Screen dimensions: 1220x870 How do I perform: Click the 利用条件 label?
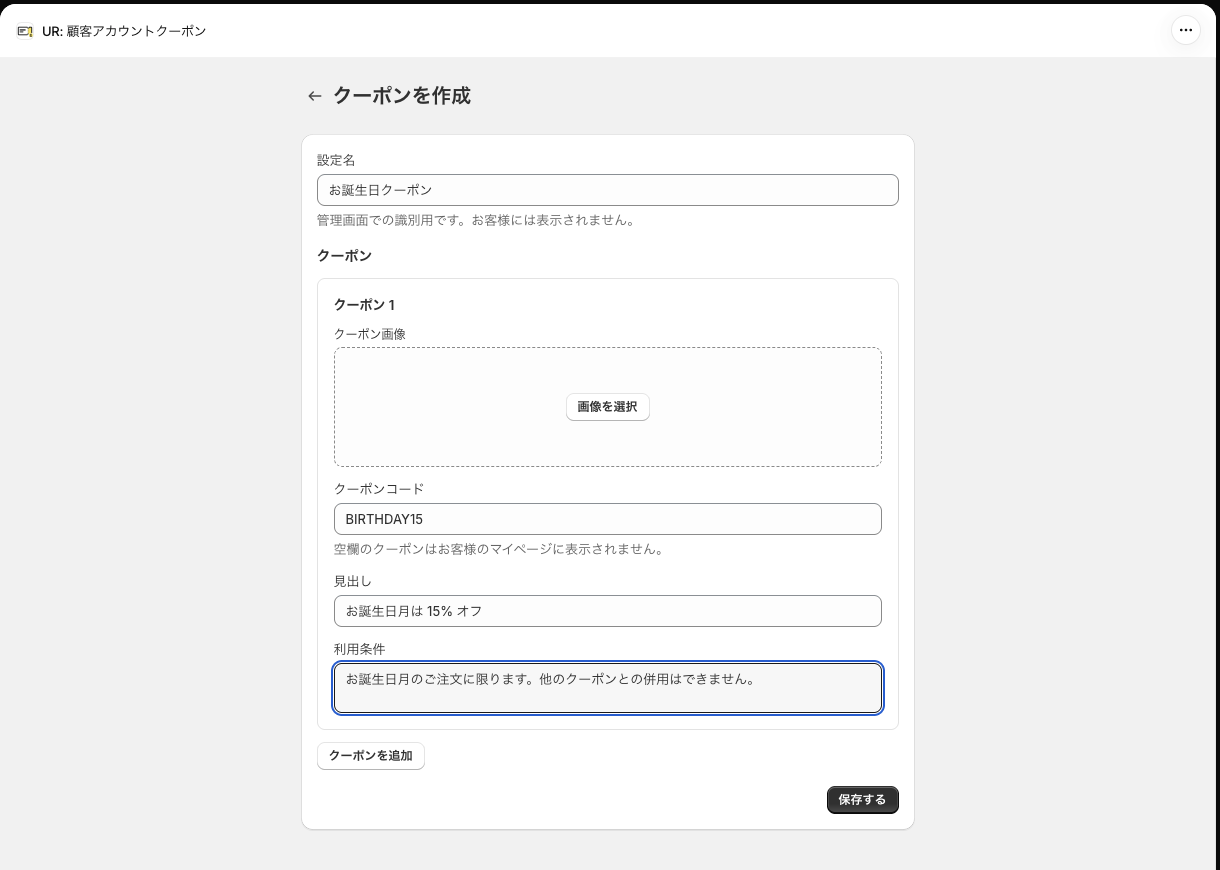click(x=359, y=649)
